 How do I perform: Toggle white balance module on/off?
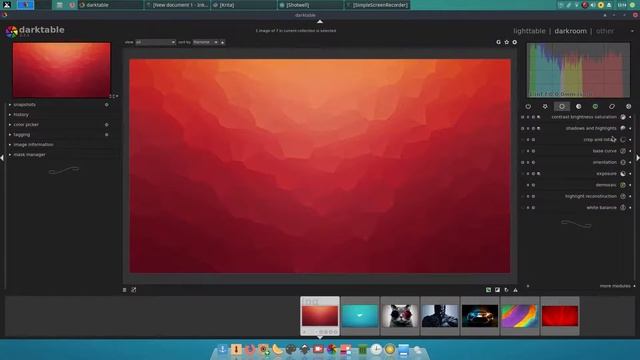pos(623,208)
